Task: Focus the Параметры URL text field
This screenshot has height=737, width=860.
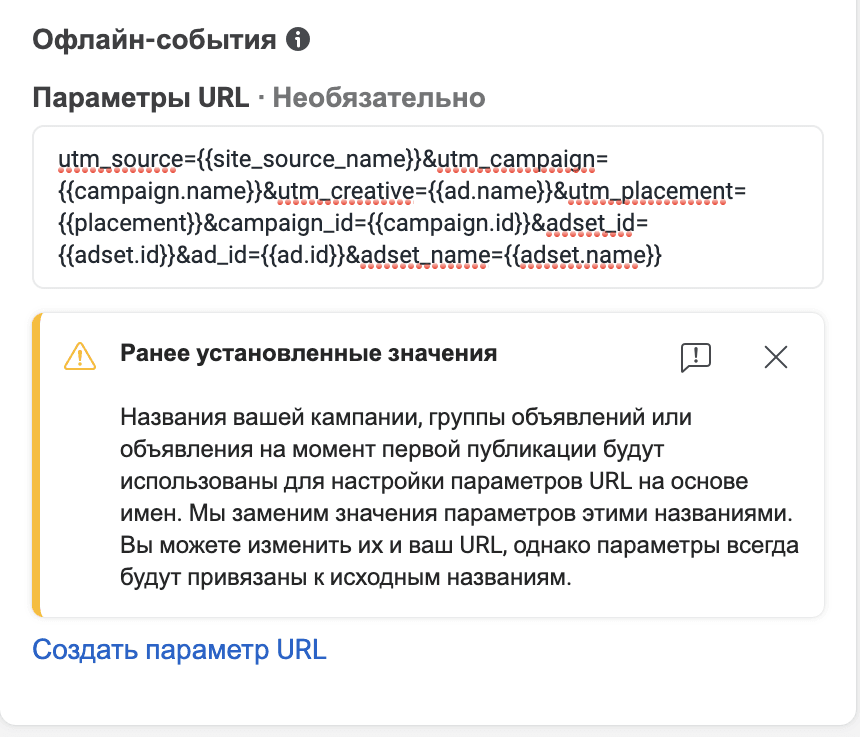Action: tap(427, 206)
